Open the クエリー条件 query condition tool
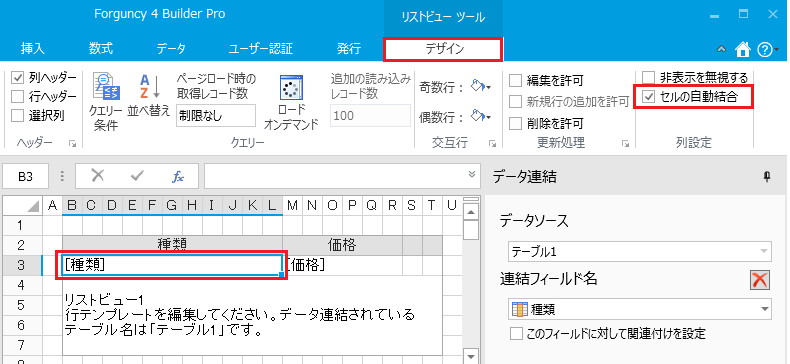Screen dimensions: 790x364 click(106, 101)
